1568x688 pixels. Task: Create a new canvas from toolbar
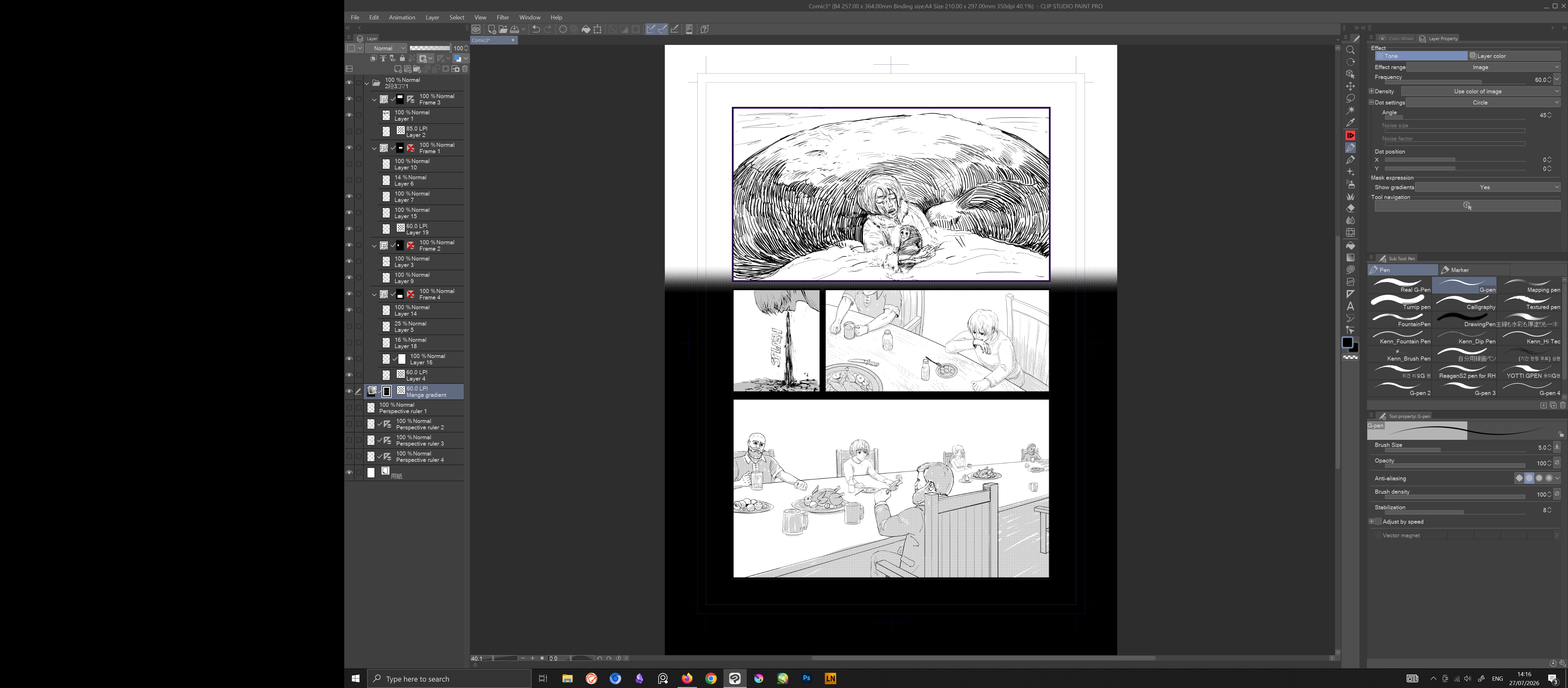tap(492, 29)
